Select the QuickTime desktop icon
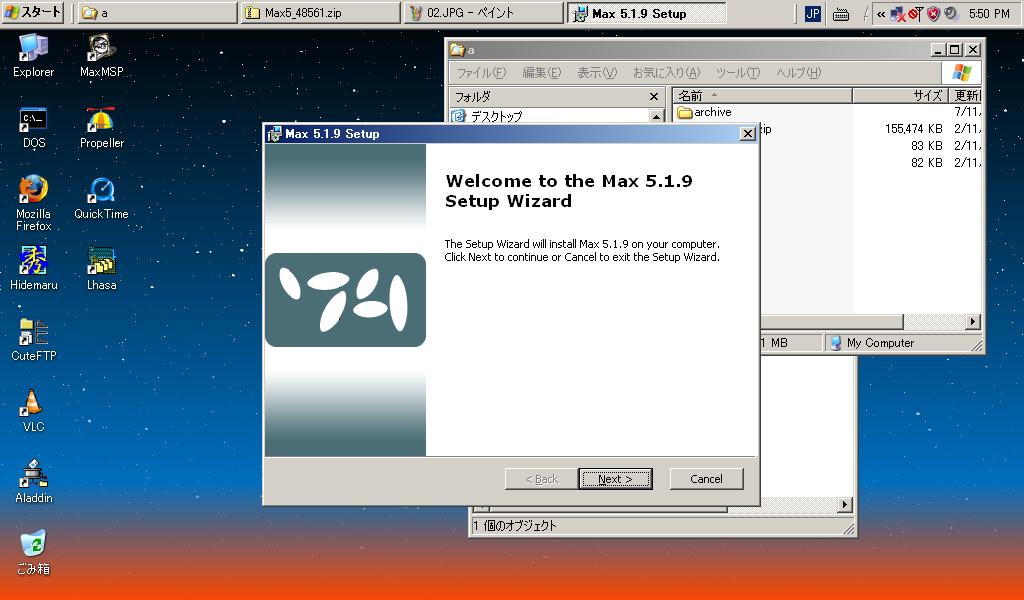The height and width of the screenshot is (600, 1024). (x=101, y=198)
